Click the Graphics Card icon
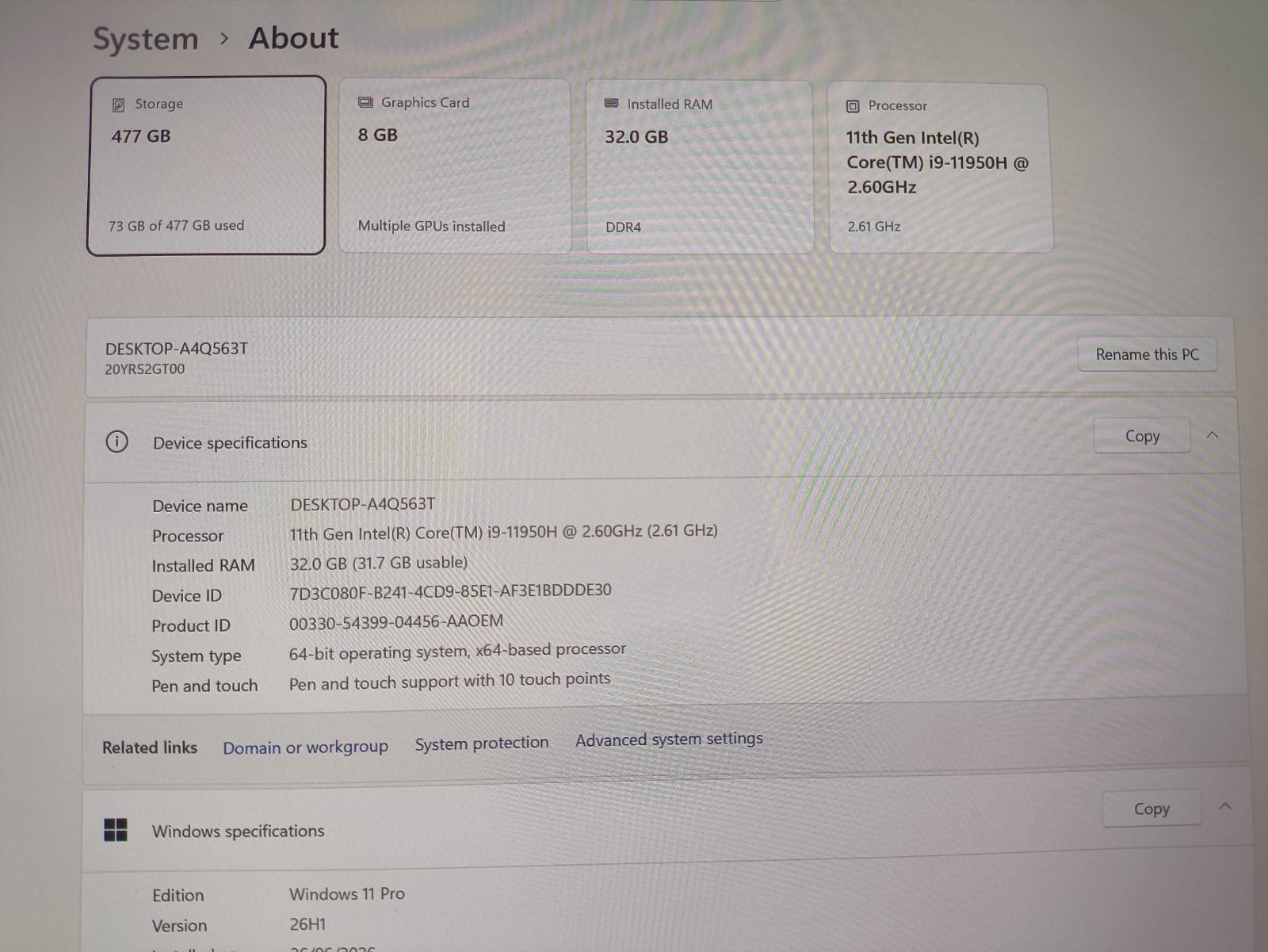Image resolution: width=1268 pixels, height=952 pixels. pyautogui.click(x=365, y=102)
